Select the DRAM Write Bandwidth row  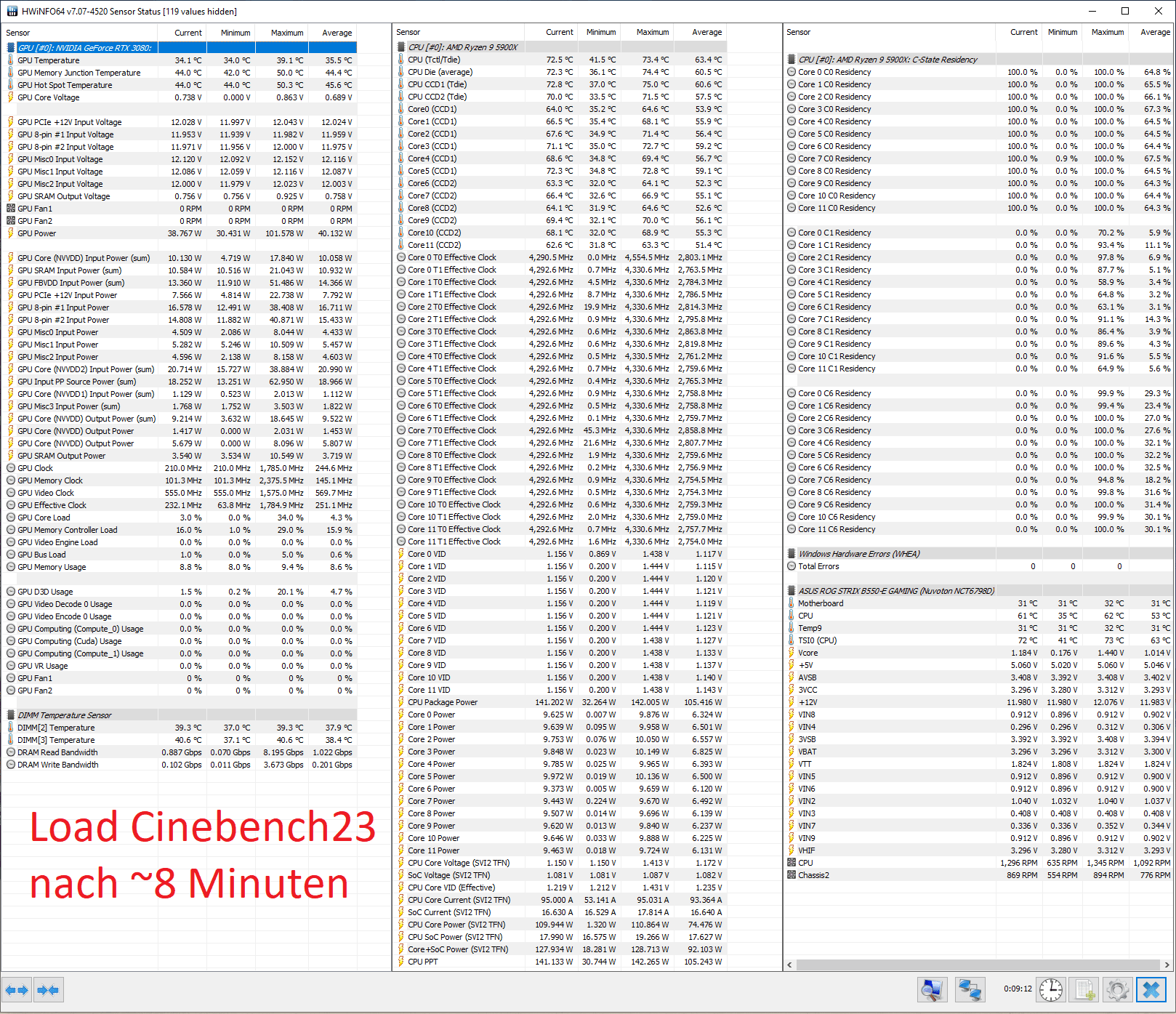pos(180,765)
